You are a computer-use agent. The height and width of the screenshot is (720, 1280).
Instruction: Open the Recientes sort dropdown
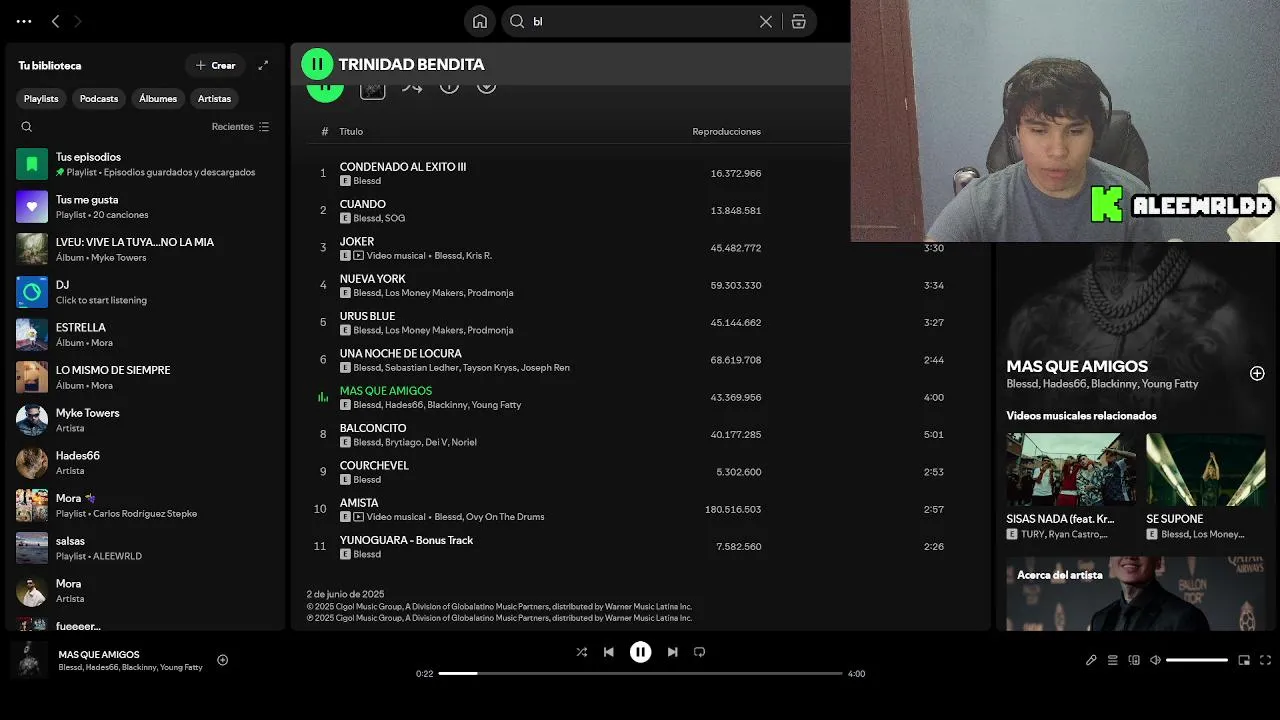coord(240,127)
